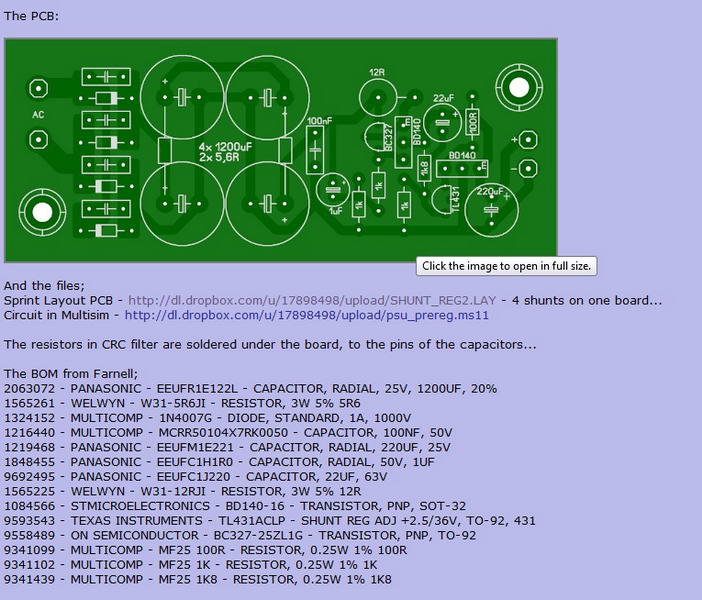Click the 1k8 resistor footprint on PCB
This screenshot has height=600, width=702.
coord(424,167)
